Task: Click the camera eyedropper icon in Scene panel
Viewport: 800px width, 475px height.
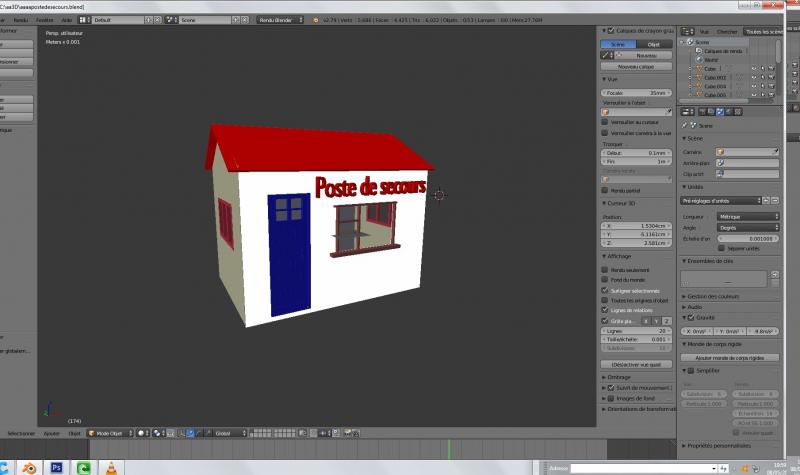Action: [x=775, y=152]
